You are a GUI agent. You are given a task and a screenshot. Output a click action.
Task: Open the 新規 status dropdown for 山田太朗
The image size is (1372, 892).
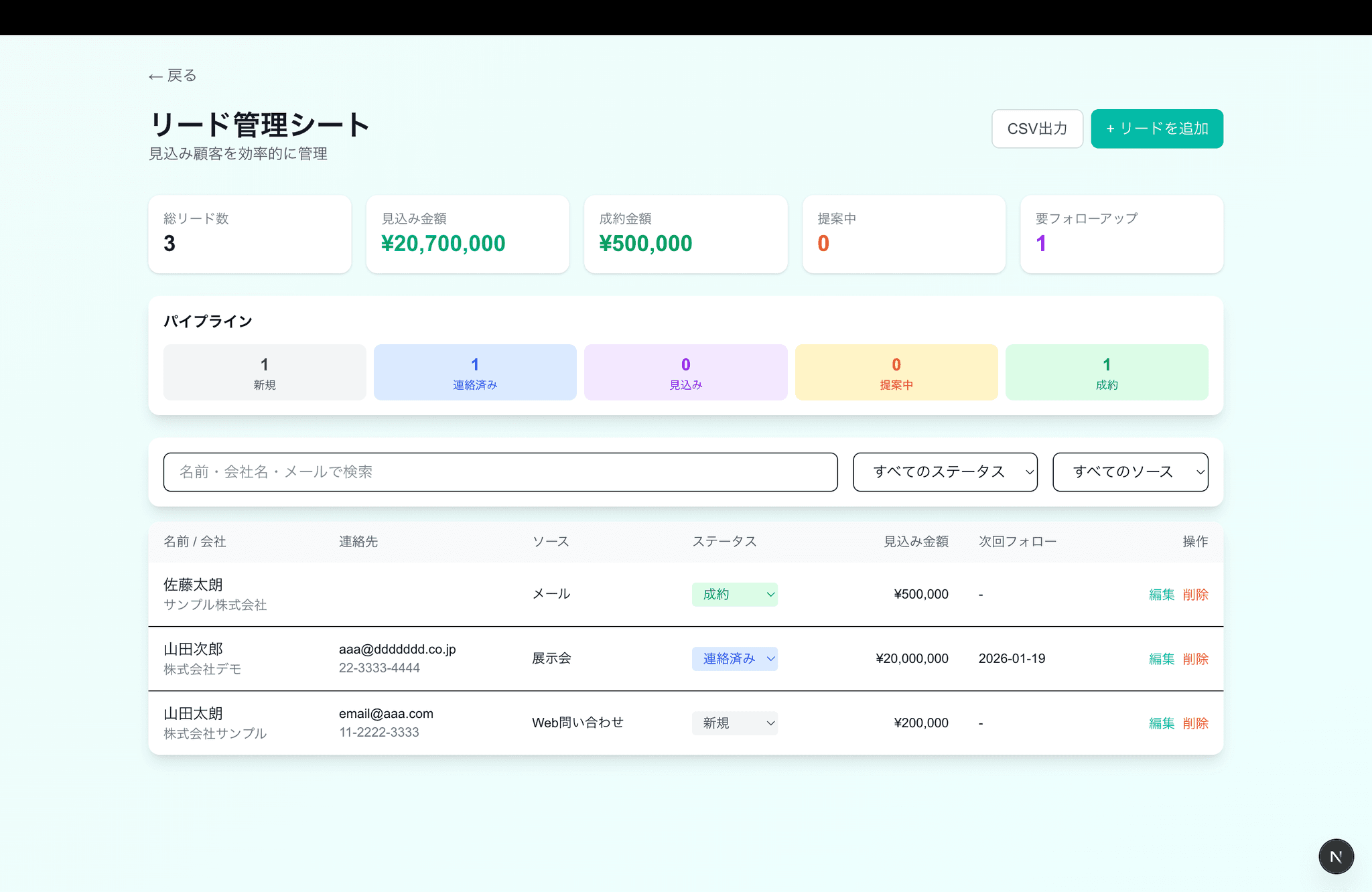pos(735,723)
